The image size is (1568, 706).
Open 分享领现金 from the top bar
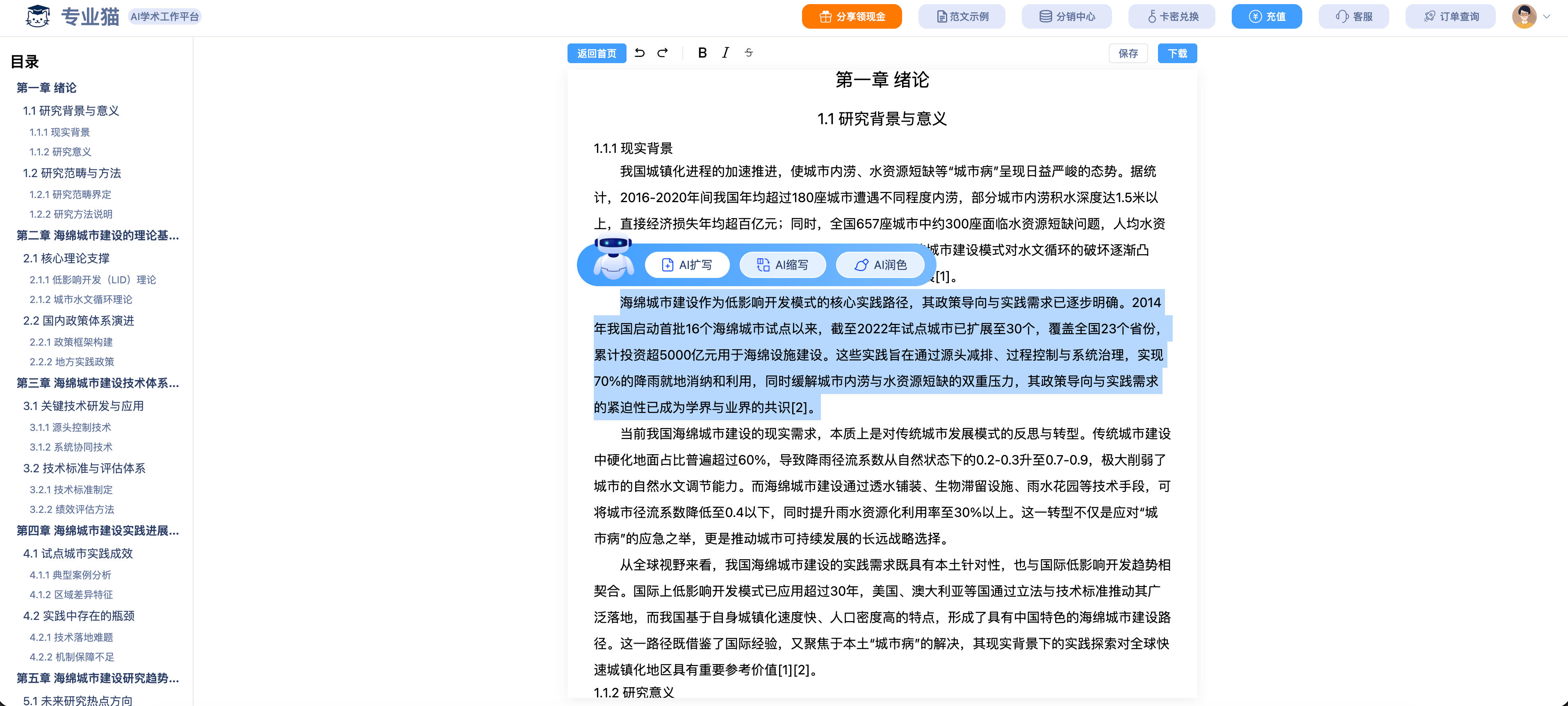[852, 16]
